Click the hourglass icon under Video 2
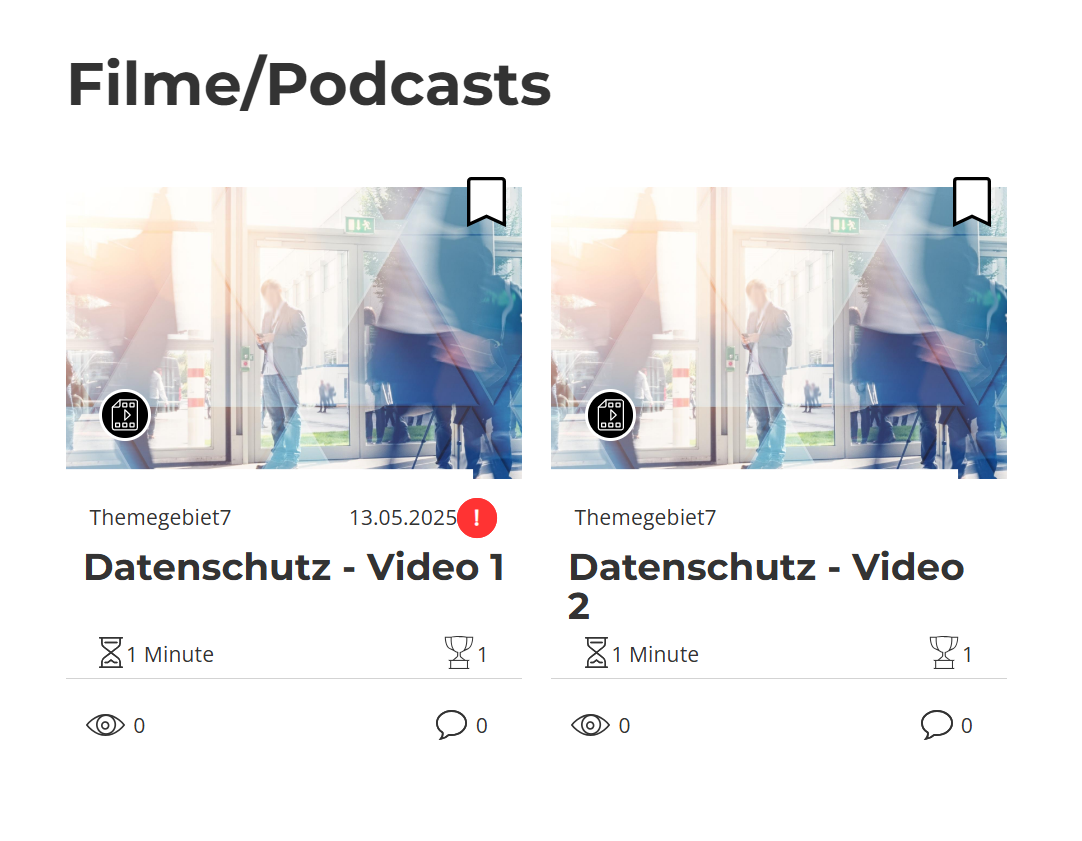Viewport: 1082px width, 841px height. tap(596, 653)
